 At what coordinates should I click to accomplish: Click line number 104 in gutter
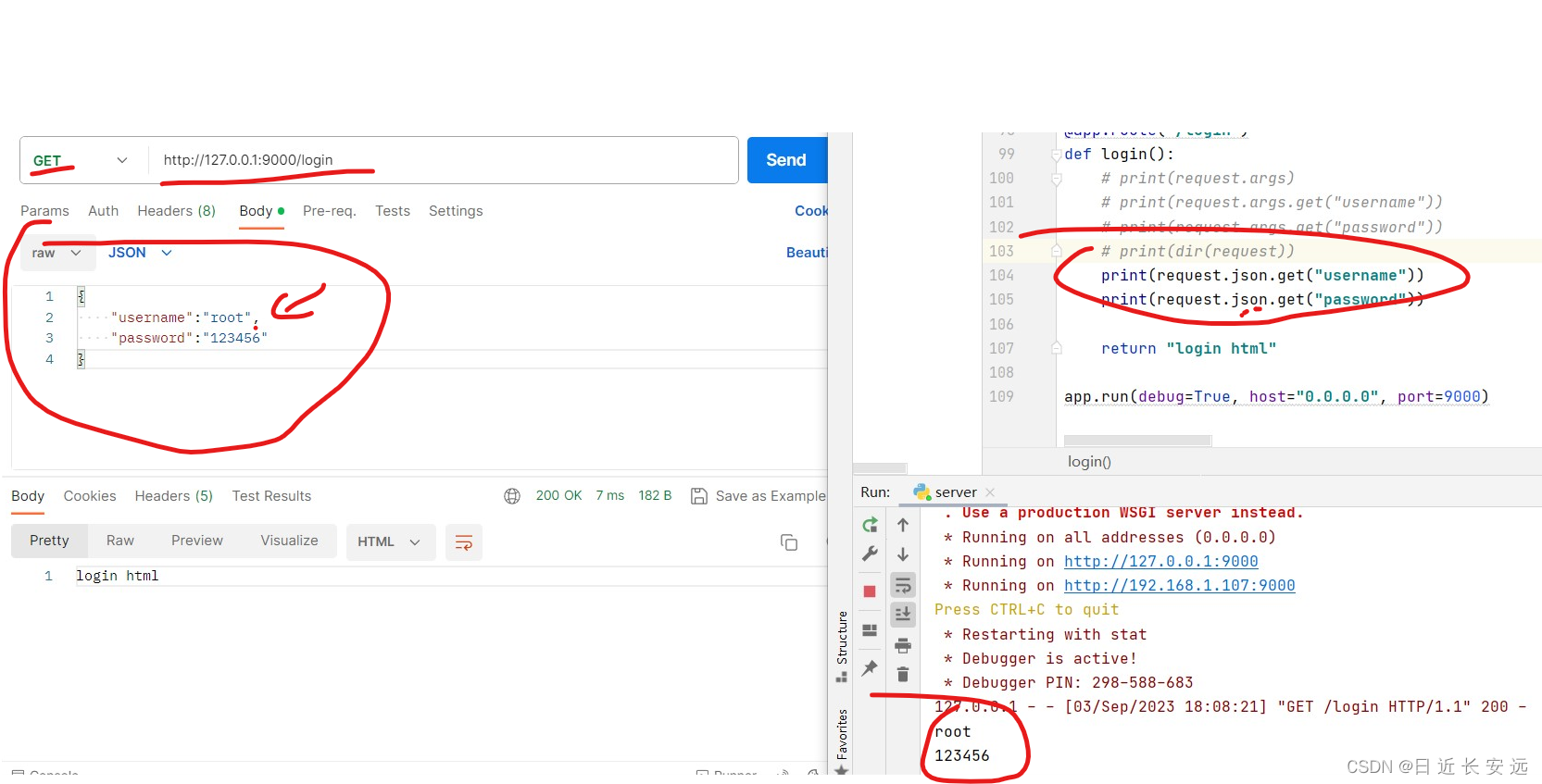pyautogui.click(x=1001, y=275)
